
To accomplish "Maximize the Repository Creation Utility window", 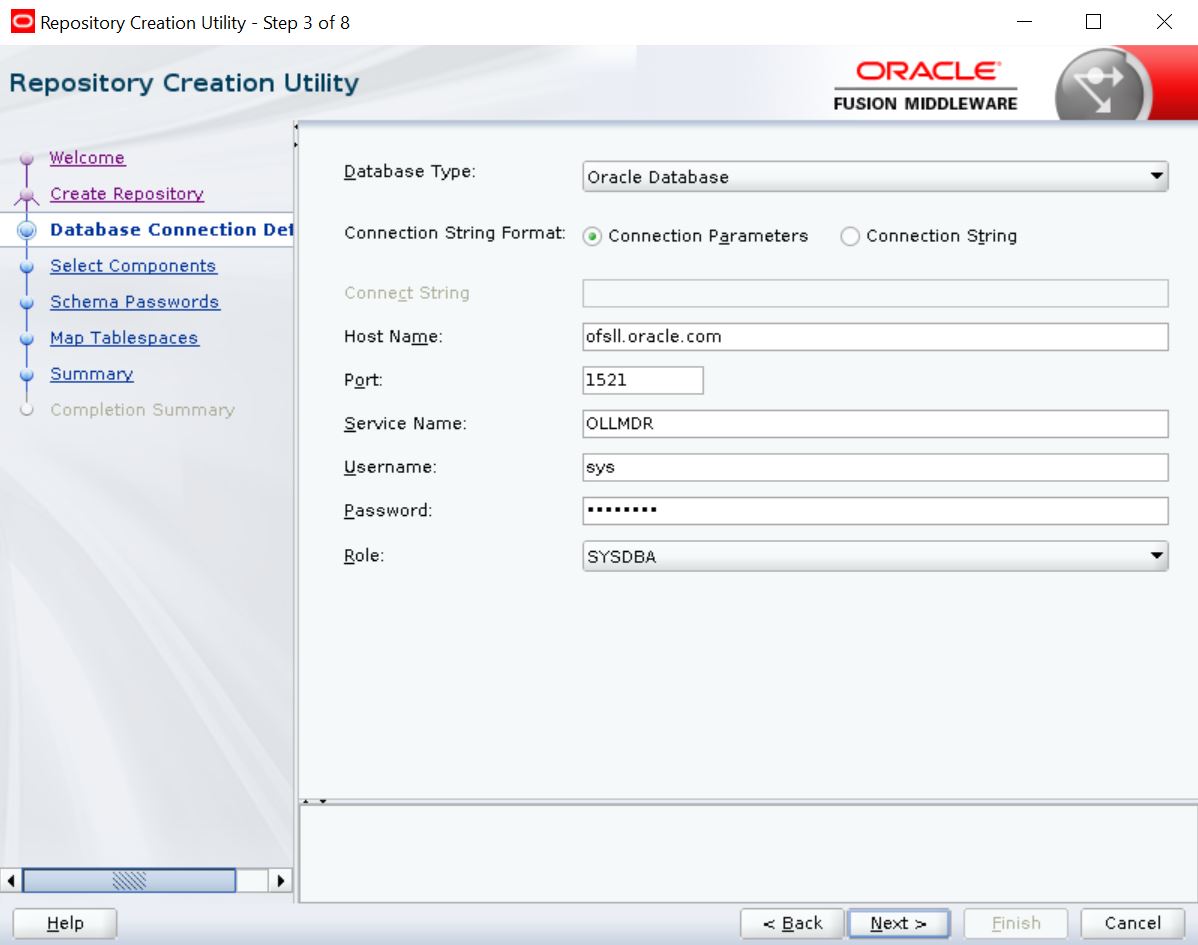I will point(1093,22).
